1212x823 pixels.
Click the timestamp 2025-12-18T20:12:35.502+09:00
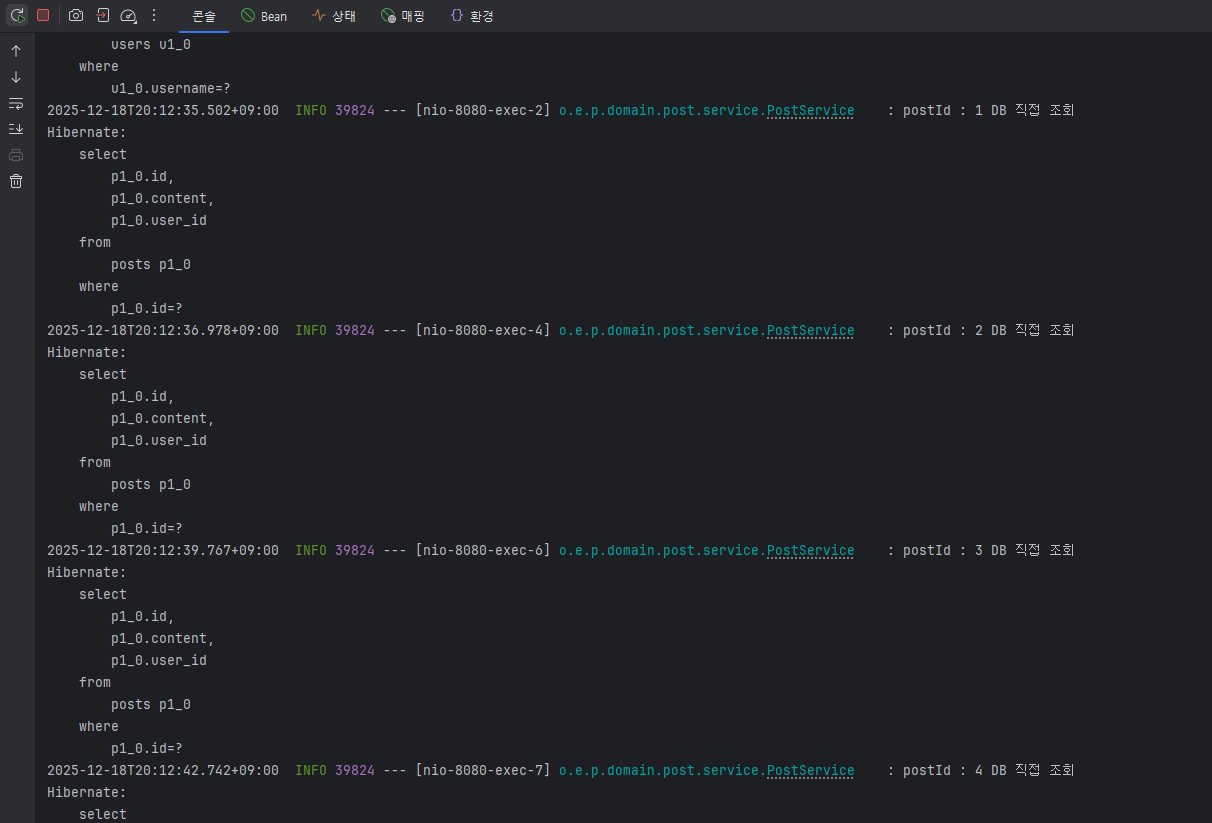(163, 110)
